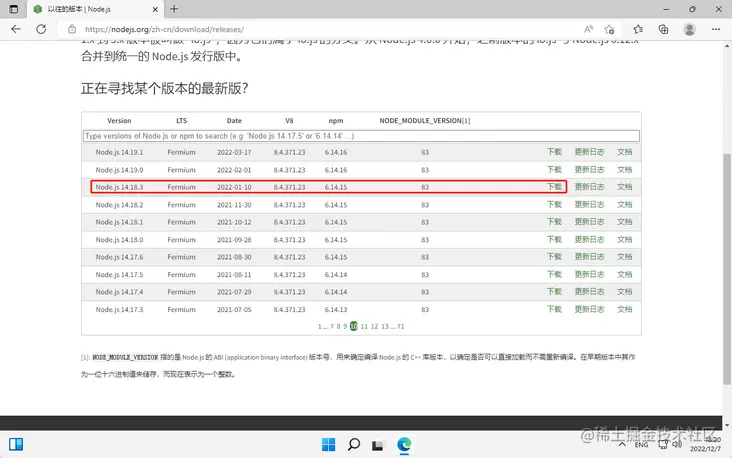The image size is (732, 458).
Task: Download Node.js 14.17.5
Action: click(554, 275)
